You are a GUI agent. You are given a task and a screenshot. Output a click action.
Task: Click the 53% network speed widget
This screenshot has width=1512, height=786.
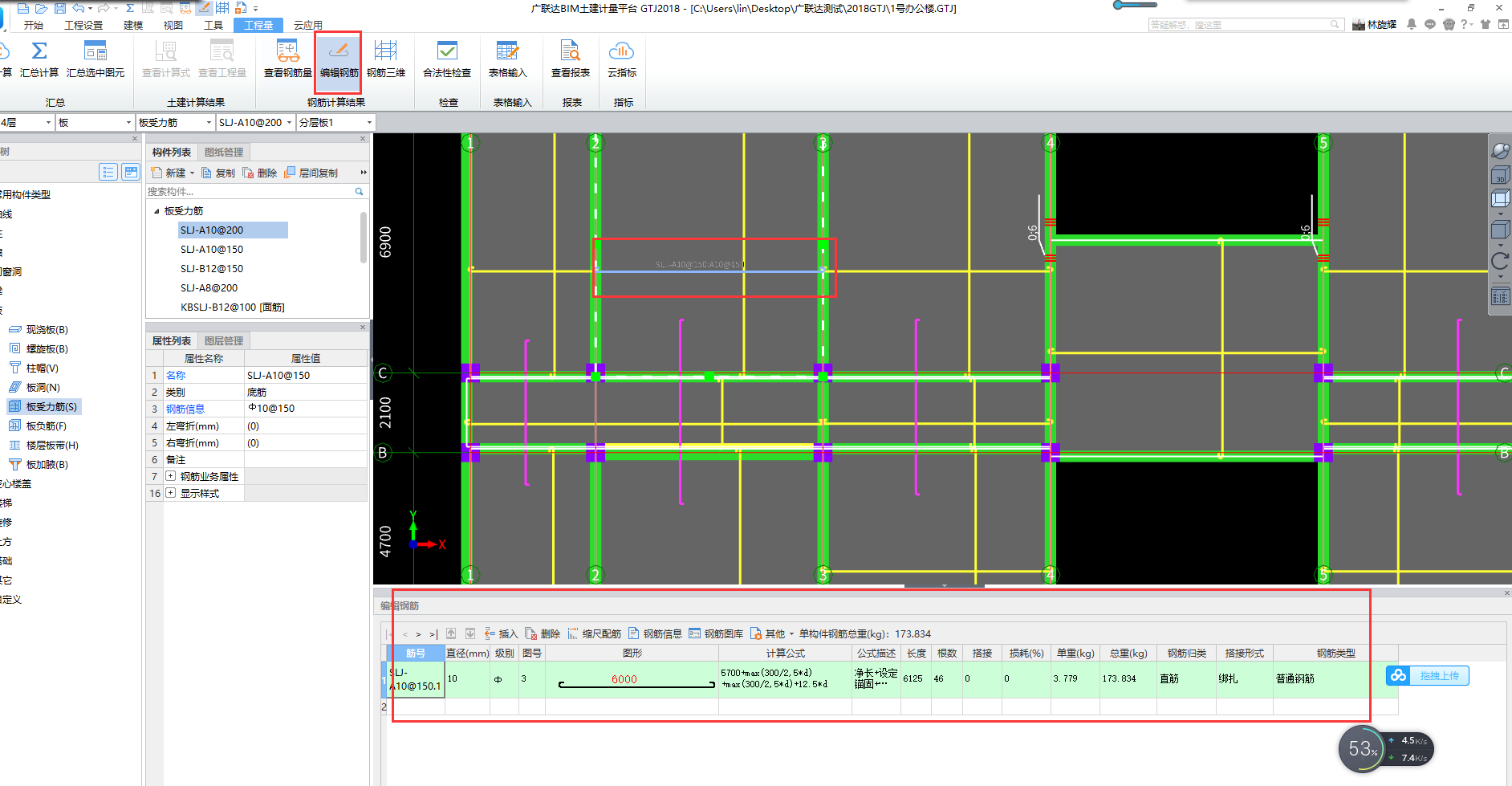pyautogui.click(x=1385, y=749)
